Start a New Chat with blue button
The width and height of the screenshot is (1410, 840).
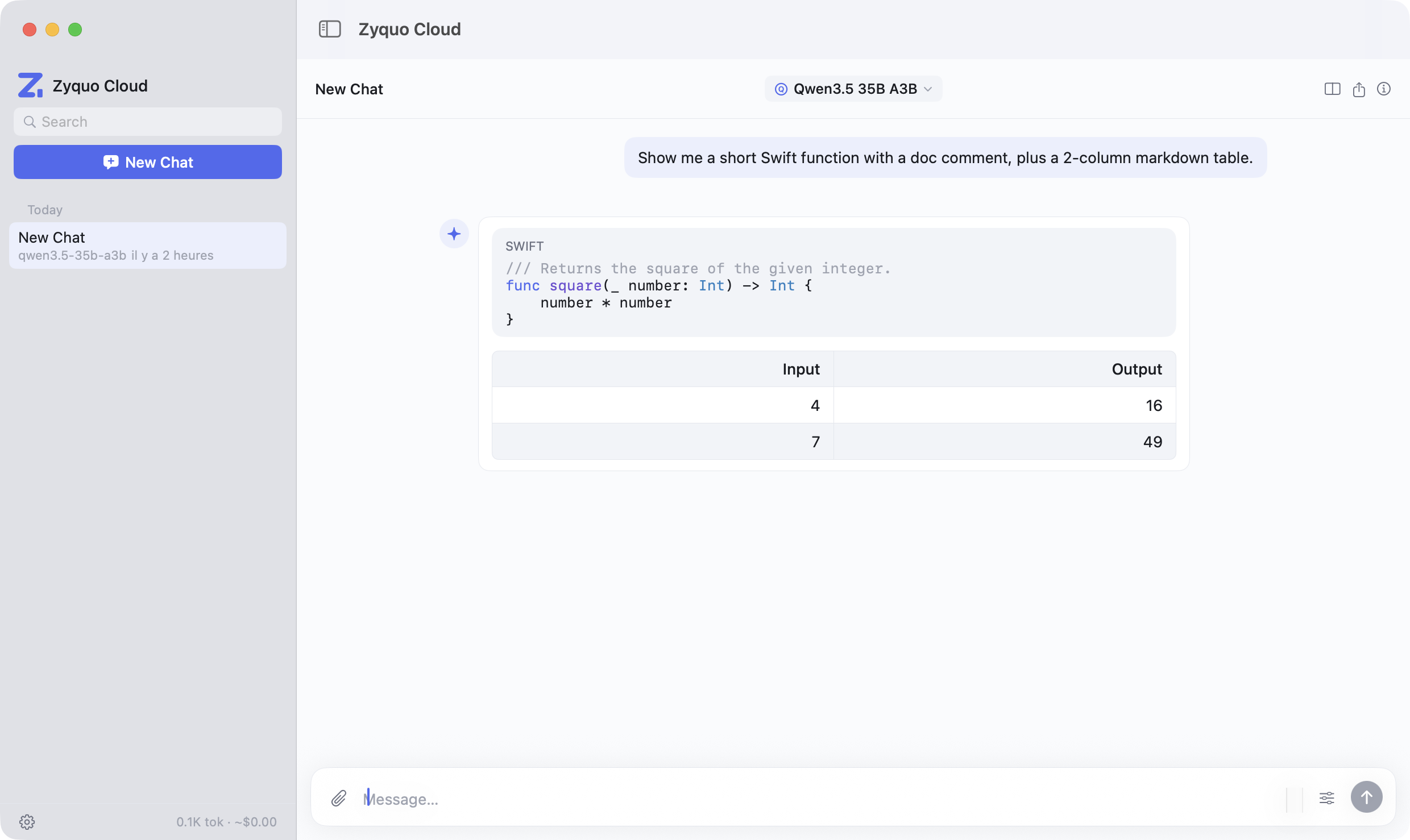tap(148, 162)
